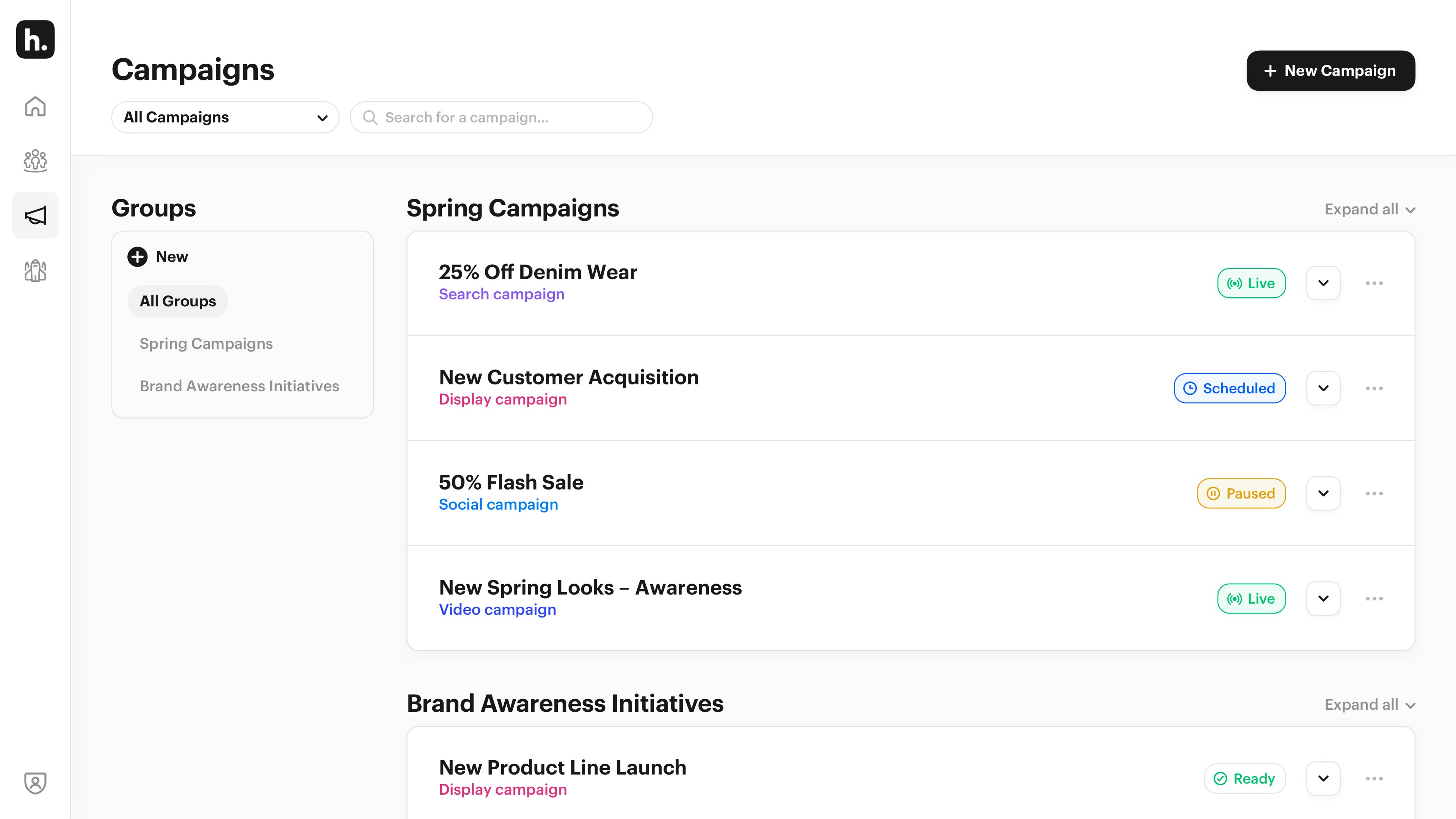Click the New Campaign button

(1330, 71)
